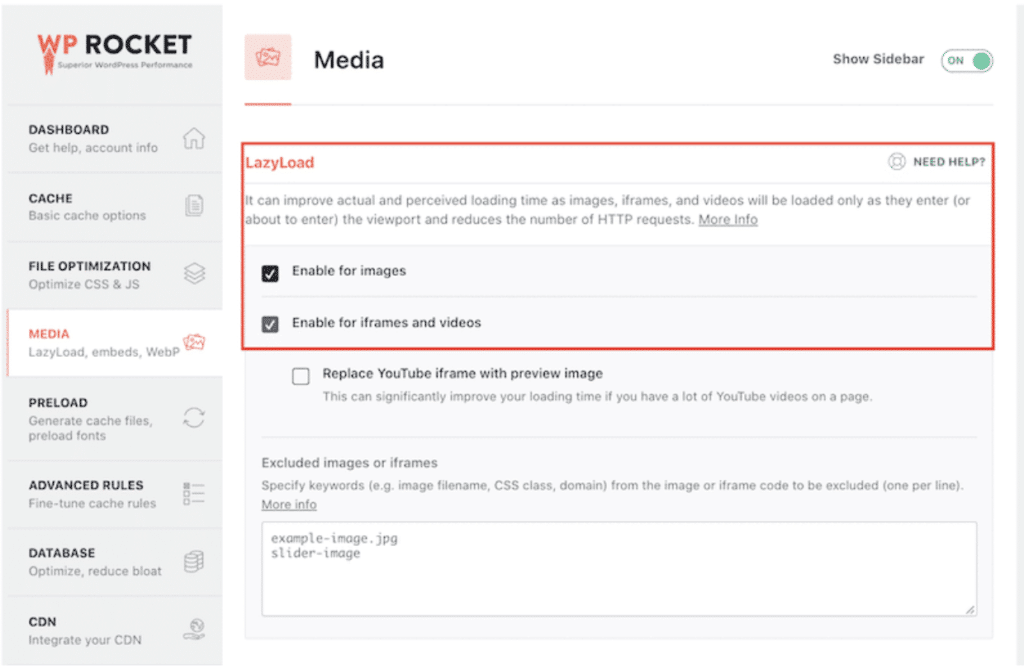Screen dimensions: 1024x669
Task: Toggle the Show Sidebar switch off
Action: pos(967,60)
